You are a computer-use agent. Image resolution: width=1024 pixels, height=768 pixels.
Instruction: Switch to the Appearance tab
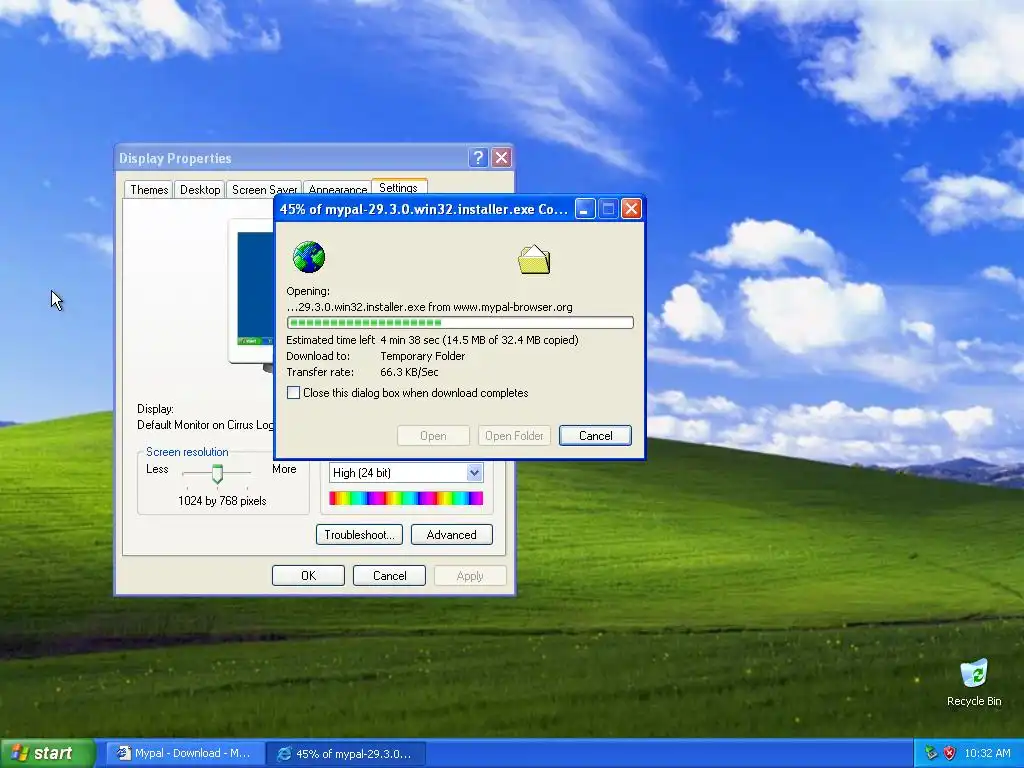tap(338, 189)
